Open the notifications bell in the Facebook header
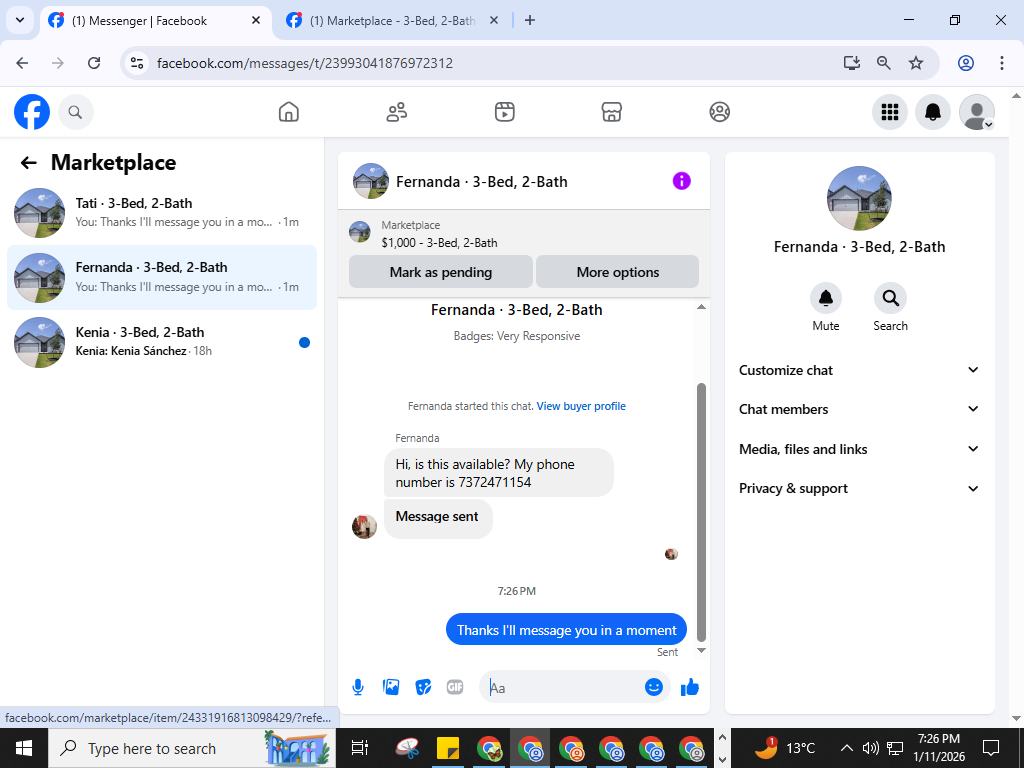 tap(933, 112)
